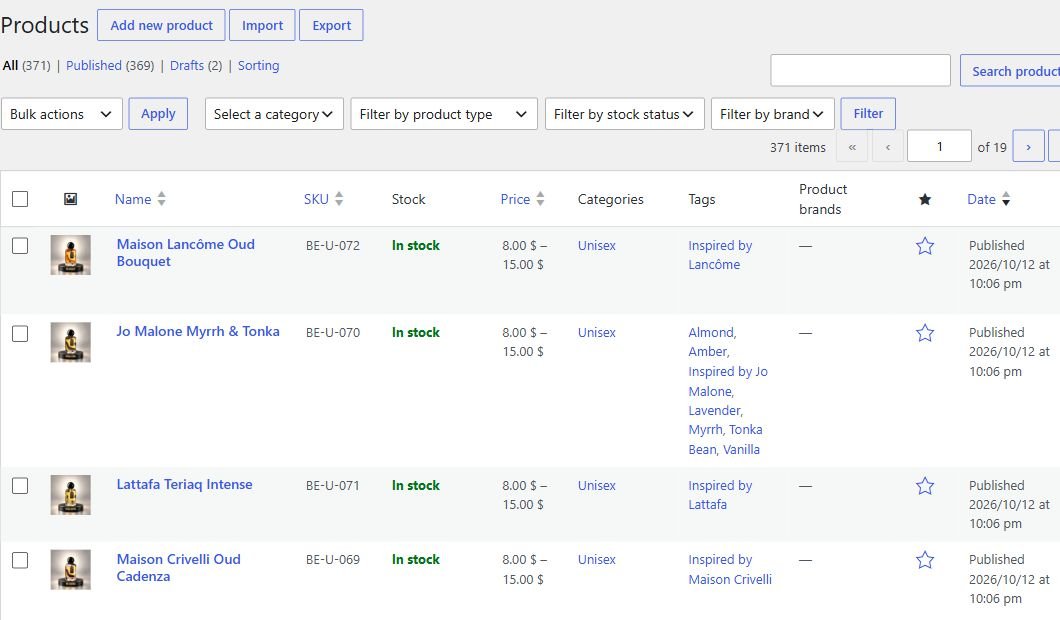Open the Inspired by Lancôme tag

point(720,255)
